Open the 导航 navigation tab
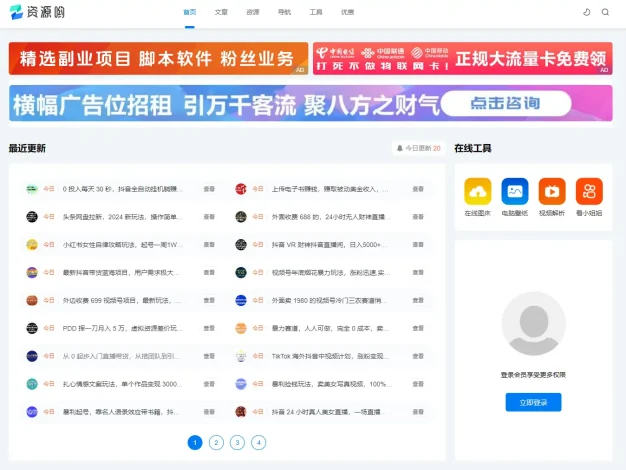Image resolution: width=626 pixels, height=470 pixels. point(284,12)
